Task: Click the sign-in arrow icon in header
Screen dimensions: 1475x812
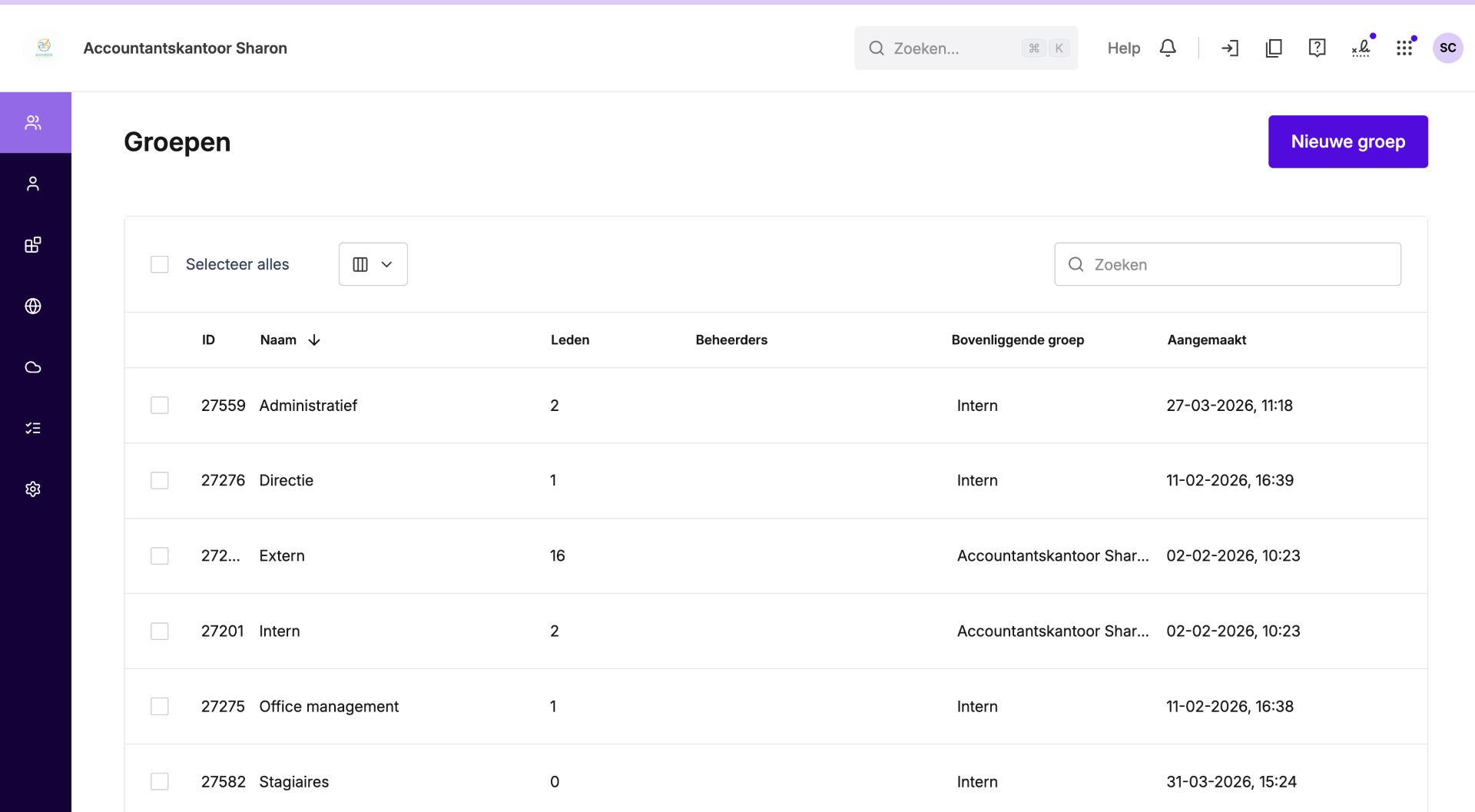Action: click(x=1230, y=48)
